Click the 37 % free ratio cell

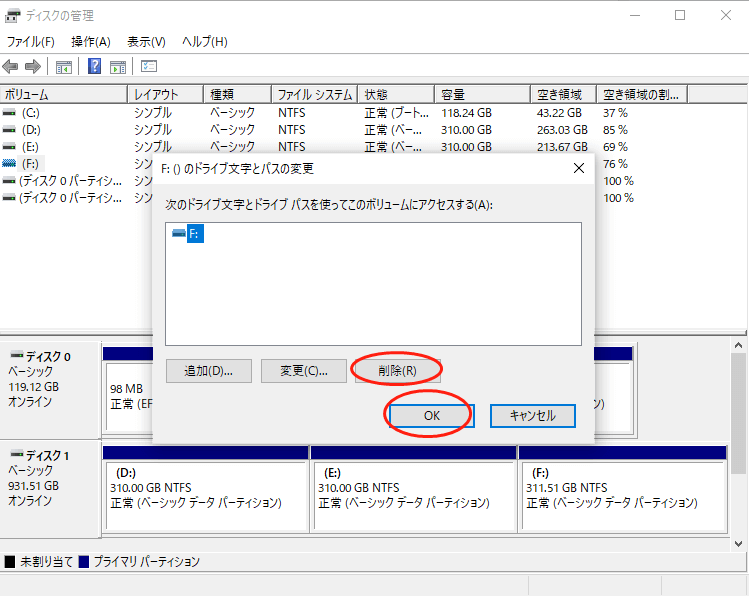pyautogui.click(x=615, y=113)
